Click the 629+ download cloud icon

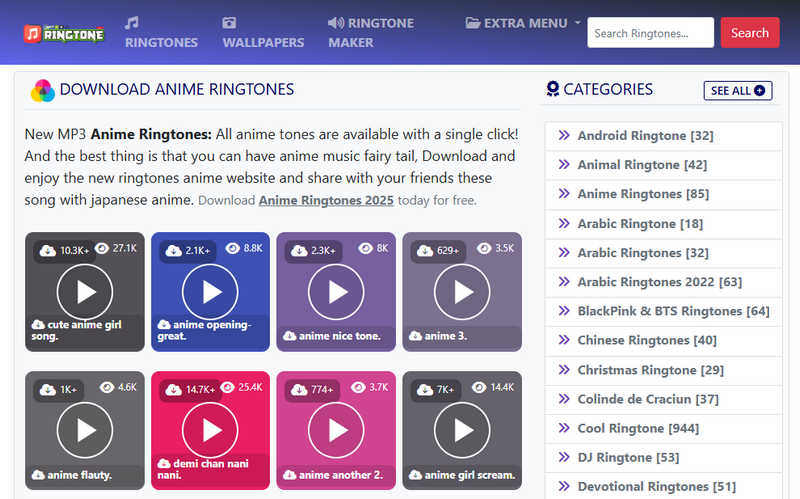[425, 251]
